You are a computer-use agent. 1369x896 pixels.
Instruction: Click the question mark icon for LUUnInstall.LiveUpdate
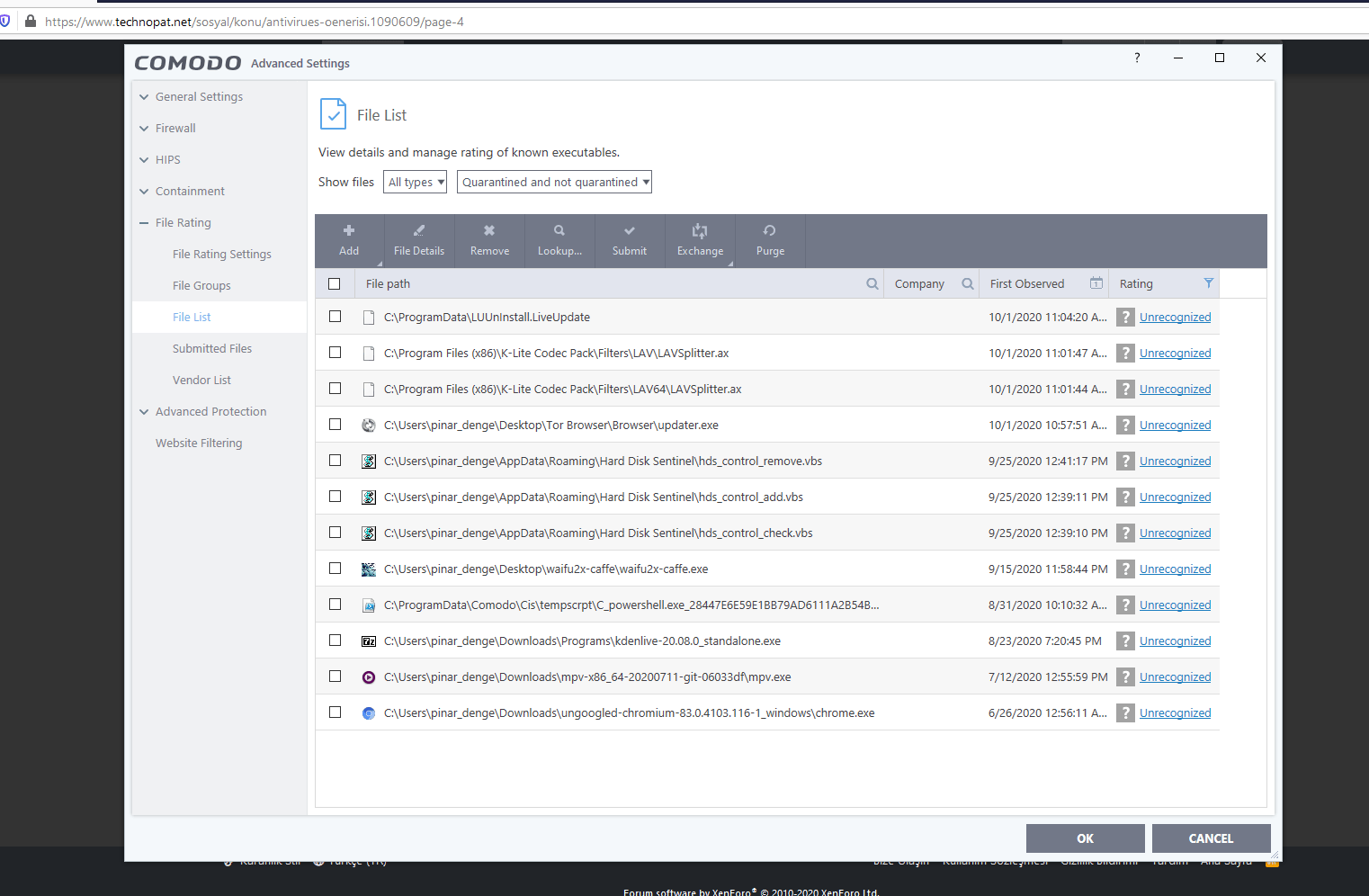pyautogui.click(x=1125, y=317)
